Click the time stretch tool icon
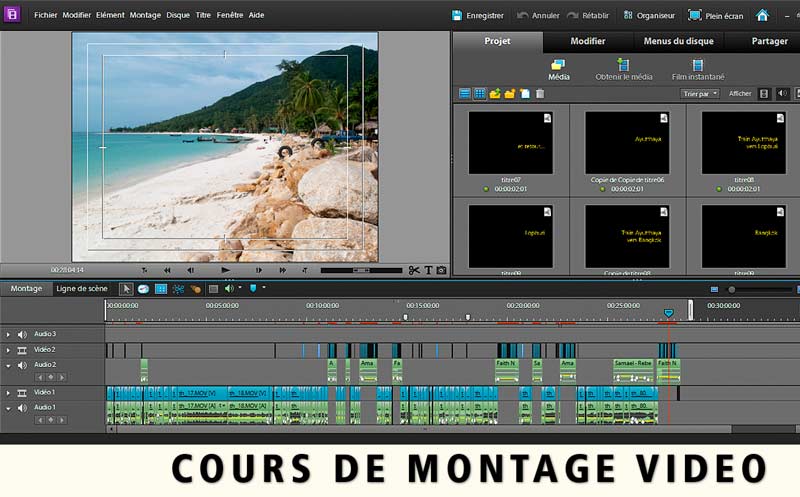This screenshot has width=800, height=497. coord(143,289)
